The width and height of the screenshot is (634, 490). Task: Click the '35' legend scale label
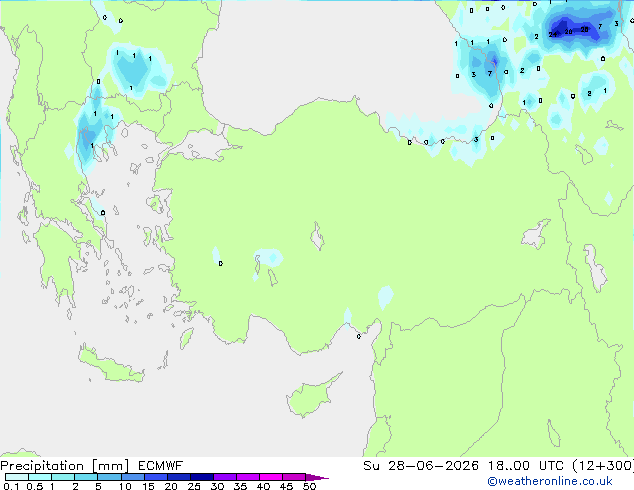[240, 486]
